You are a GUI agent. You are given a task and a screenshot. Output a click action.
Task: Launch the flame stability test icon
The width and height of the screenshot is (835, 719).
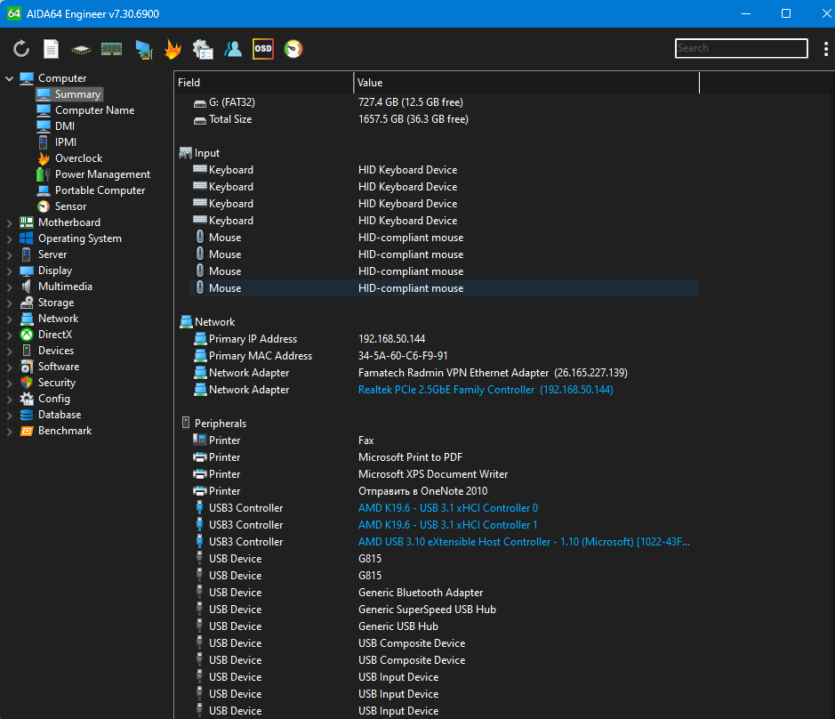[x=173, y=49]
